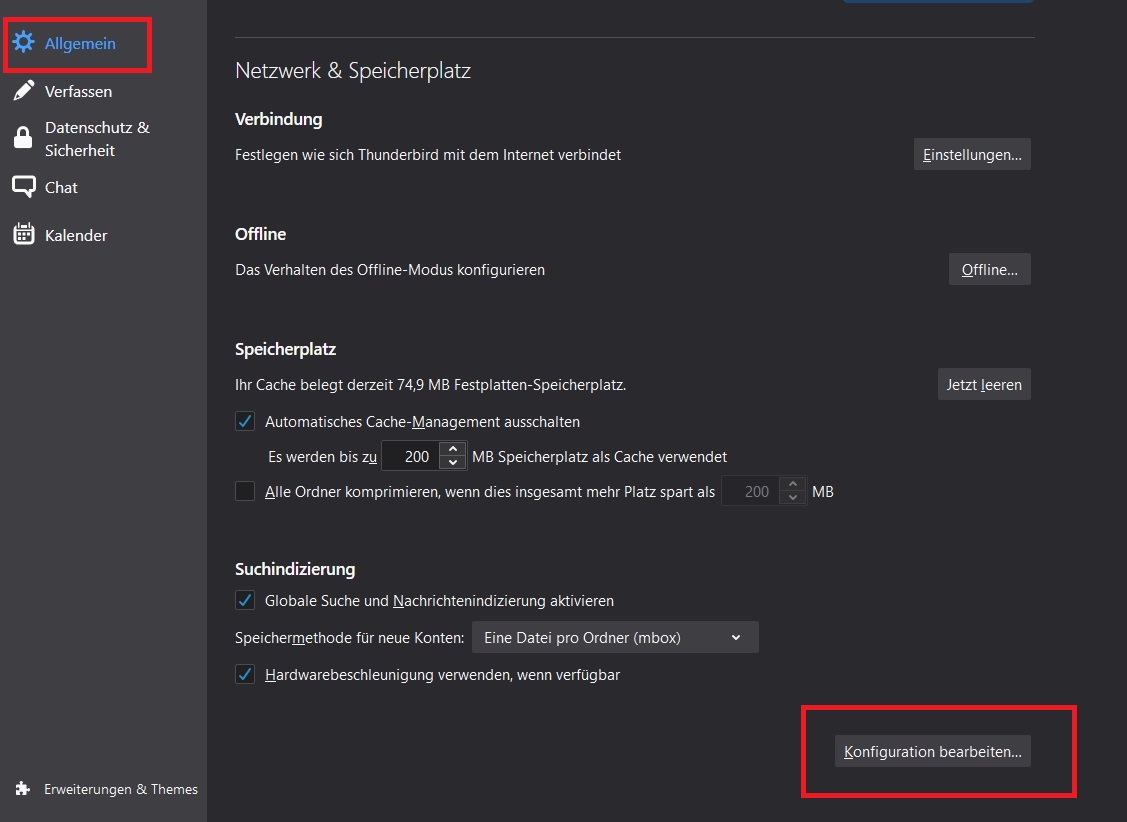Open 'Konfiguration bearbeiten...' config editor
The height and width of the screenshot is (822, 1127).
point(932,752)
